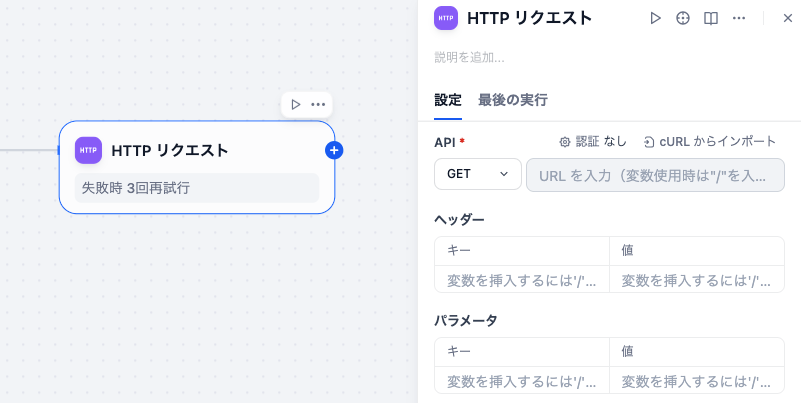Image resolution: width=801 pixels, height=403 pixels.
Task: Click the parameter key input cell
Action: tap(521, 381)
